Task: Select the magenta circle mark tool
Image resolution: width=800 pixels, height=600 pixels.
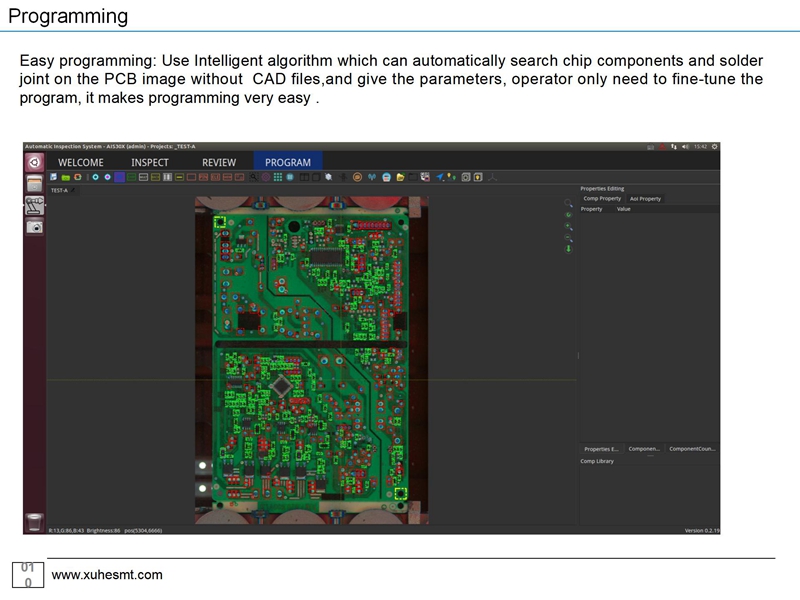Action: point(107,177)
